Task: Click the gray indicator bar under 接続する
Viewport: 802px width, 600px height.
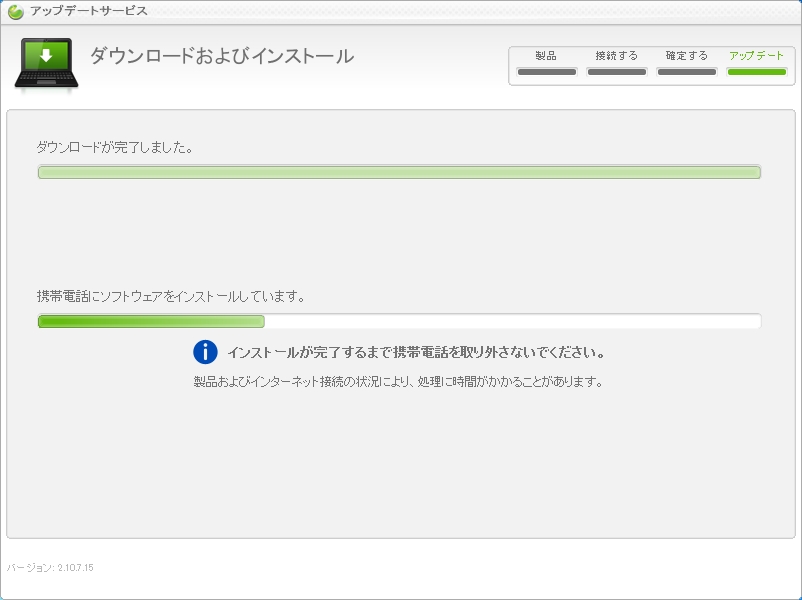Action: 617,72
